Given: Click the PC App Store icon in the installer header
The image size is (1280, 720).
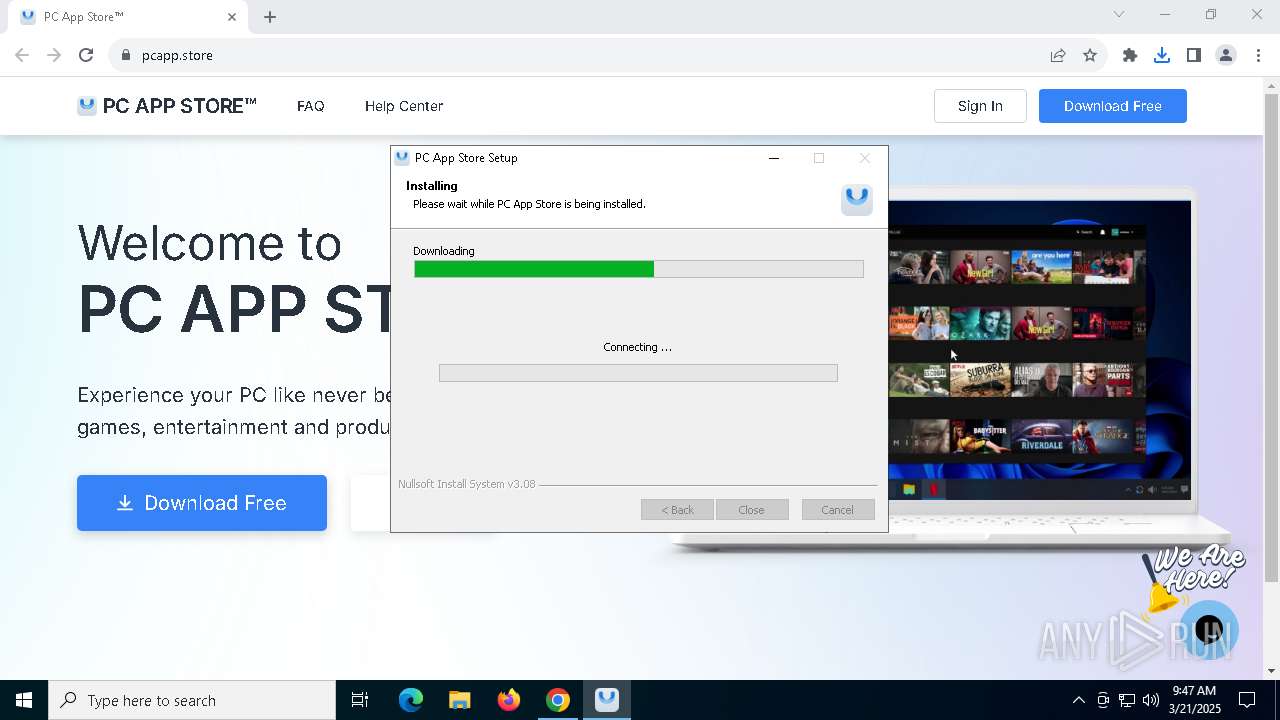Looking at the screenshot, I should 857,199.
